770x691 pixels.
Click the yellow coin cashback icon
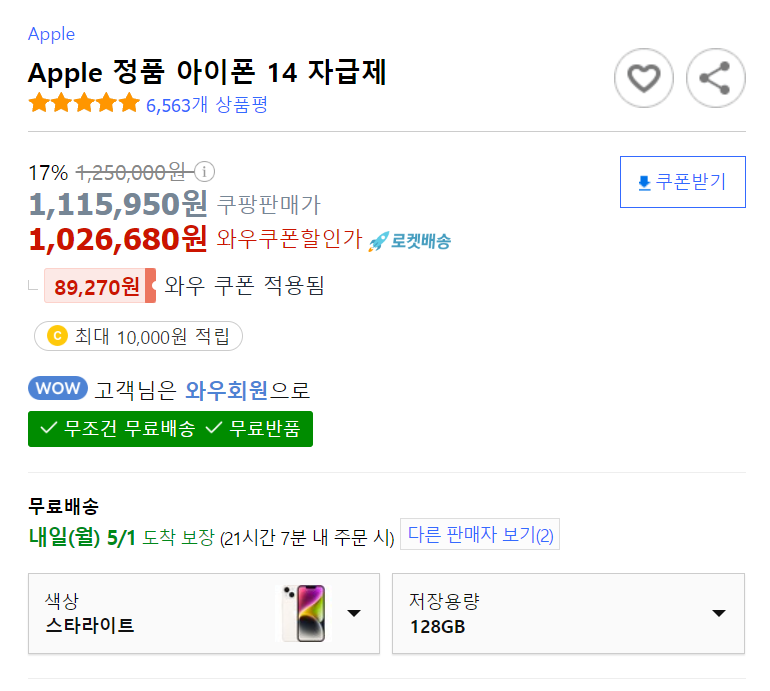57,336
